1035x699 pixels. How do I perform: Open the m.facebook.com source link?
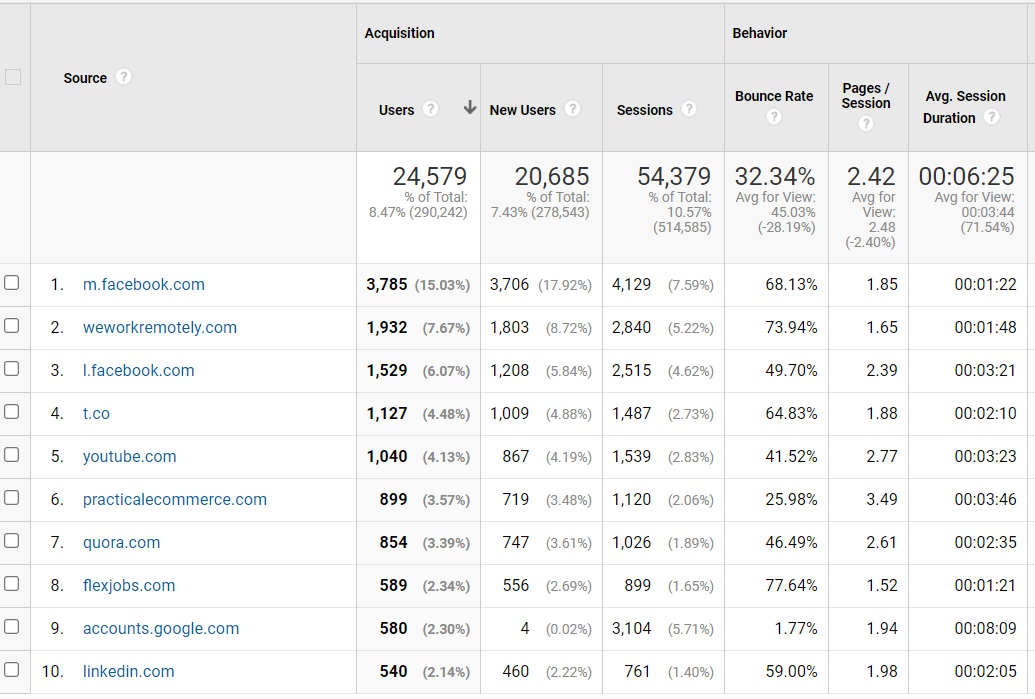pyautogui.click(x=143, y=284)
